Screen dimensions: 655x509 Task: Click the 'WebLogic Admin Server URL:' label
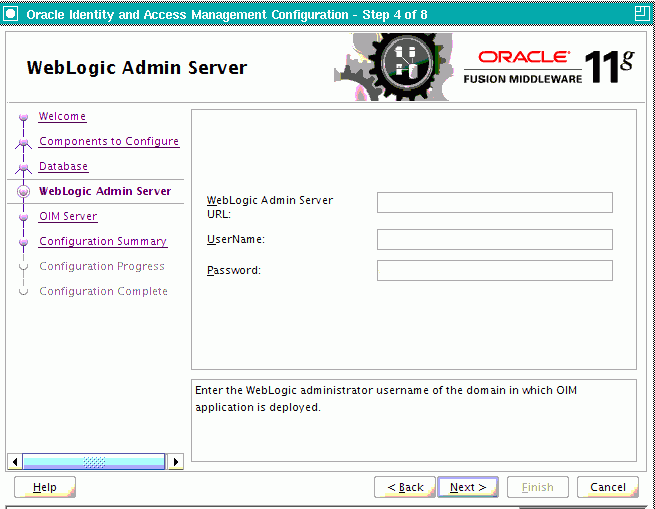[269, 207]
